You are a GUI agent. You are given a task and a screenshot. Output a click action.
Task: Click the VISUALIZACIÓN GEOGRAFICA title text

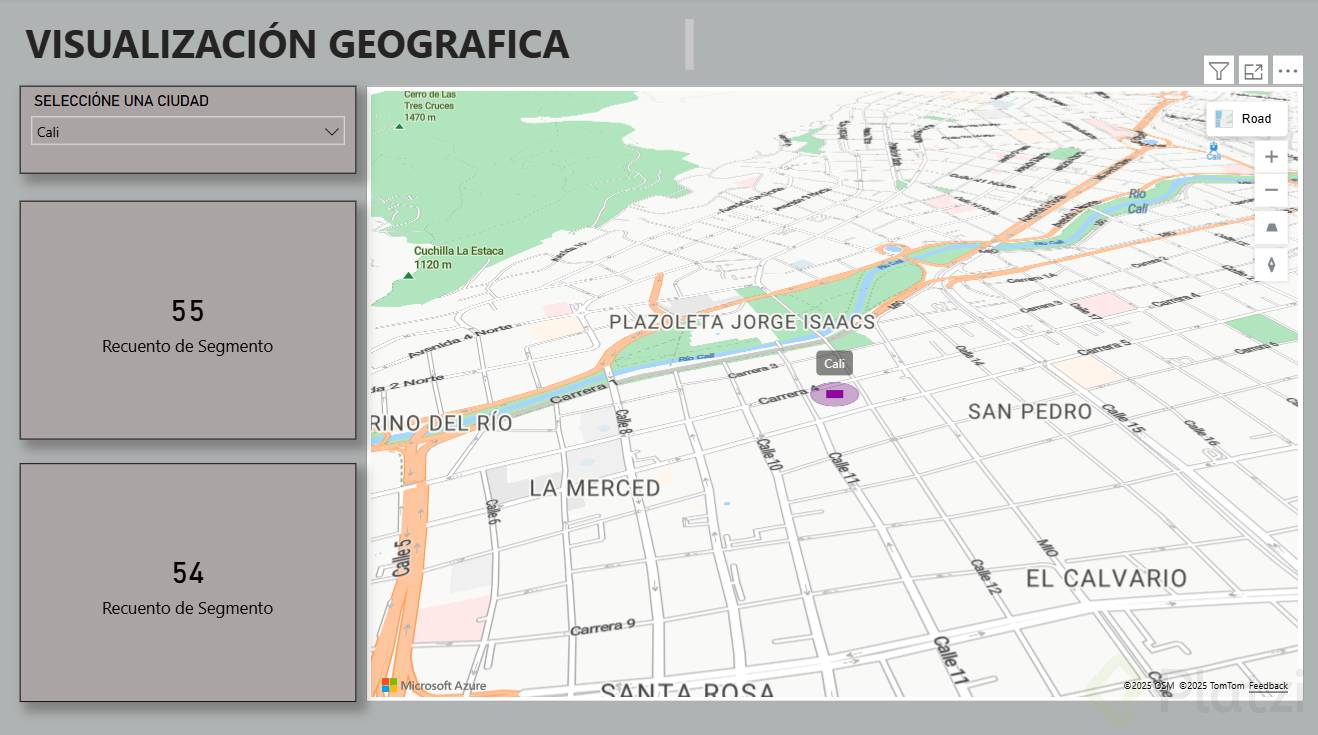[x=297, y=44]
